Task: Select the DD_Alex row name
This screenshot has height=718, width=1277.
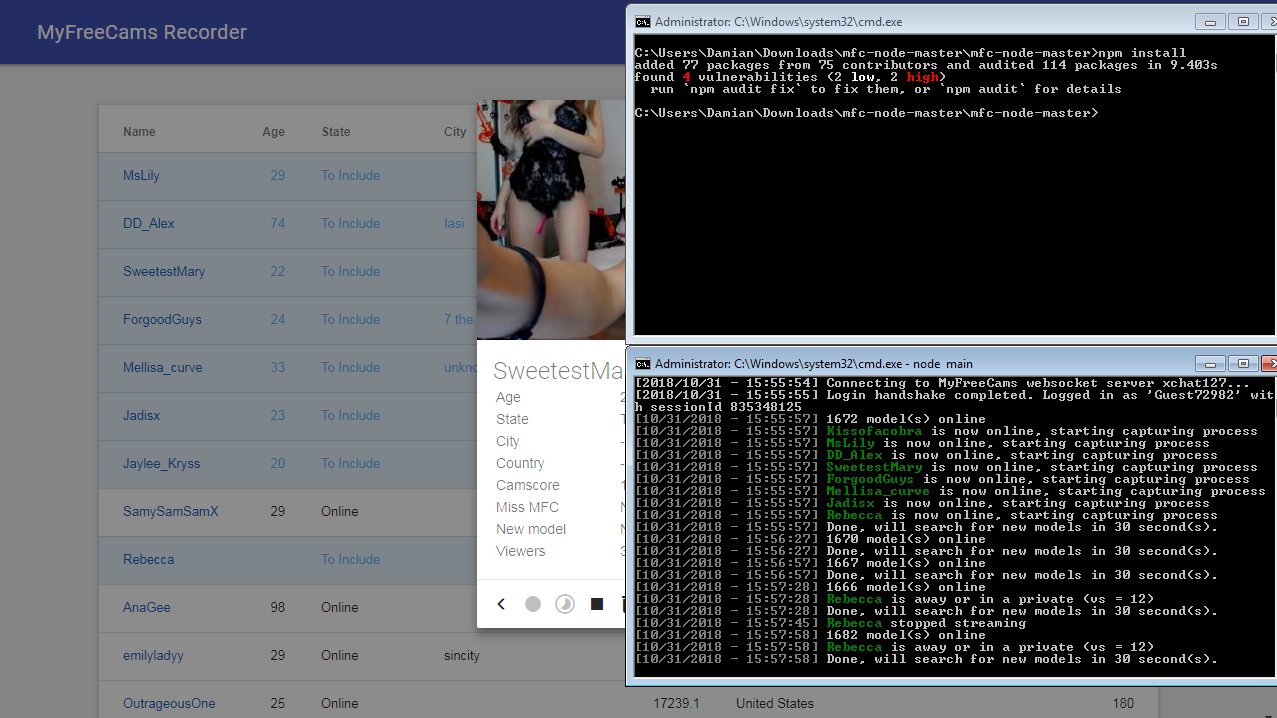Action: point(148,223)
